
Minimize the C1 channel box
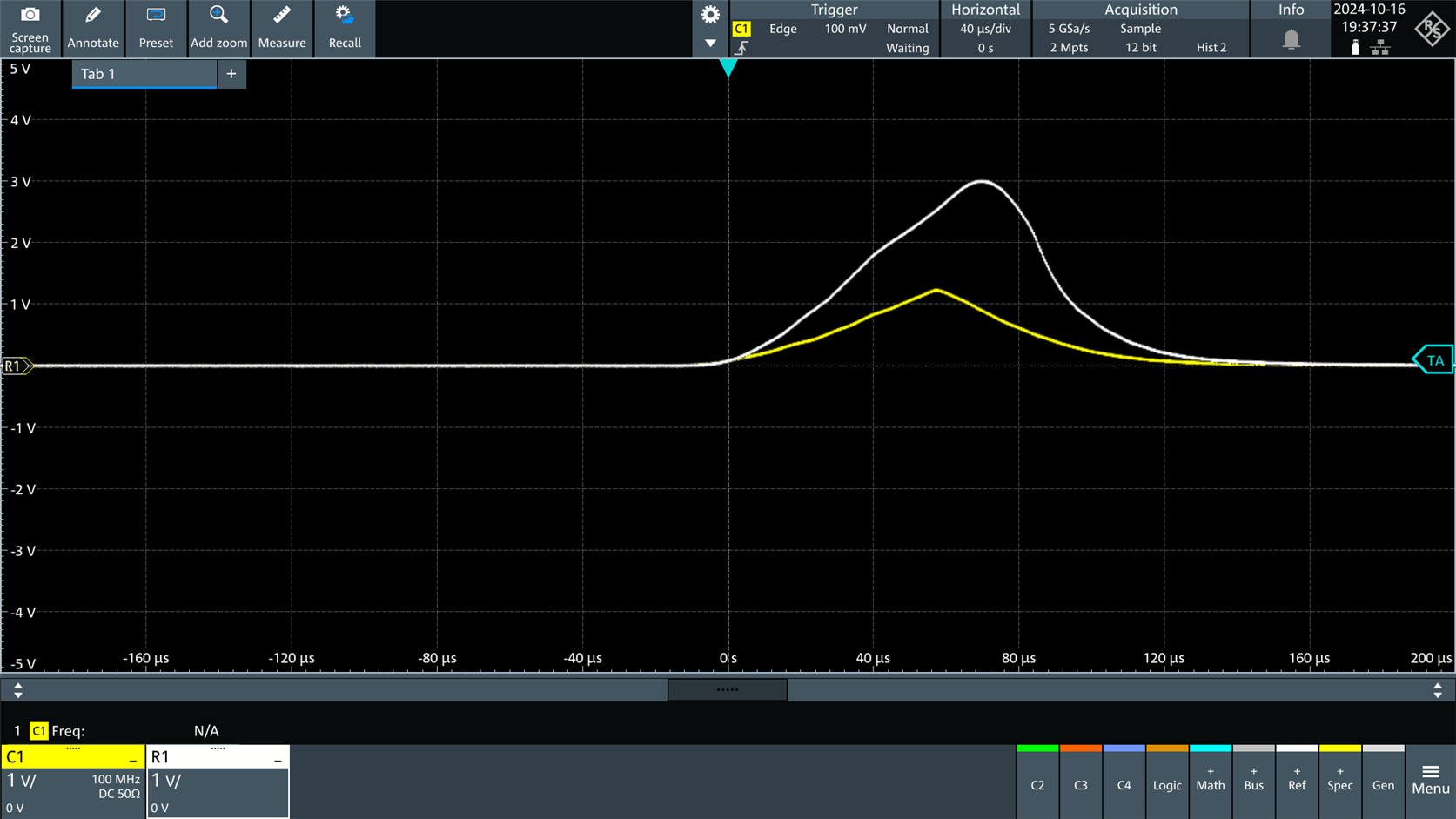(133, 759)
